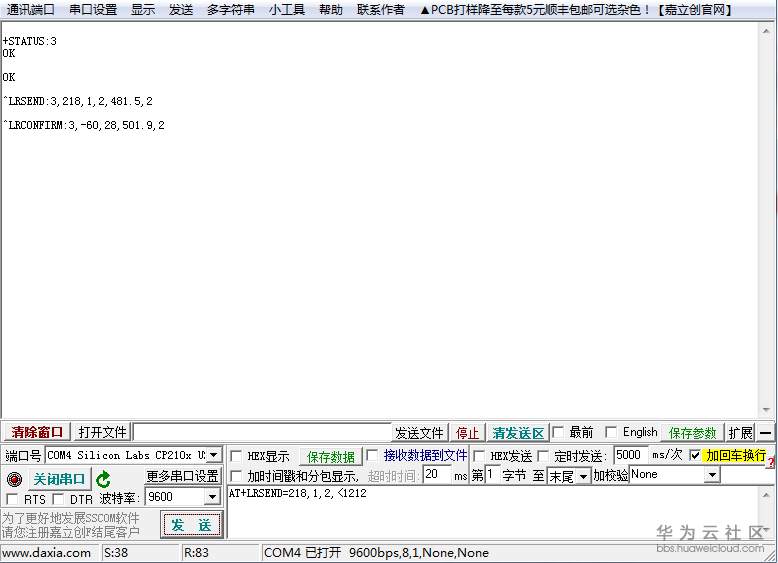Click the 发送文件 button
Screen dimensions: 778x563
point(419,433)
